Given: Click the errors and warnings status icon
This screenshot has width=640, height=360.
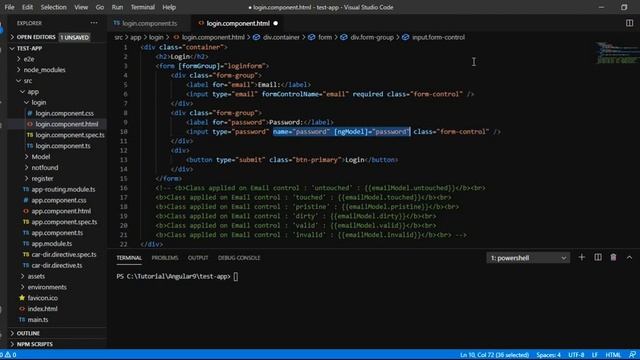Looking at the screenshot, I should 8,355.
